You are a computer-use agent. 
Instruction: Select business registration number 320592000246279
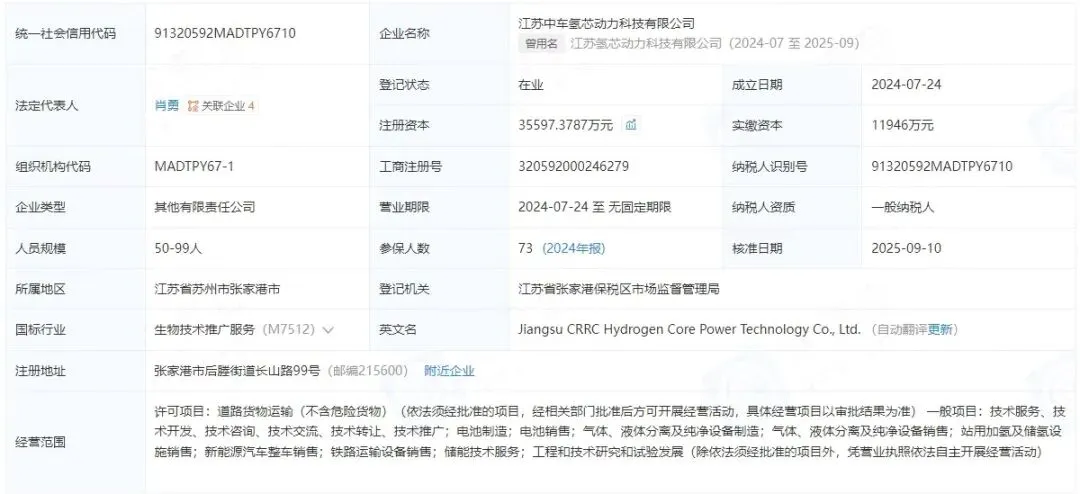(573, 166)
